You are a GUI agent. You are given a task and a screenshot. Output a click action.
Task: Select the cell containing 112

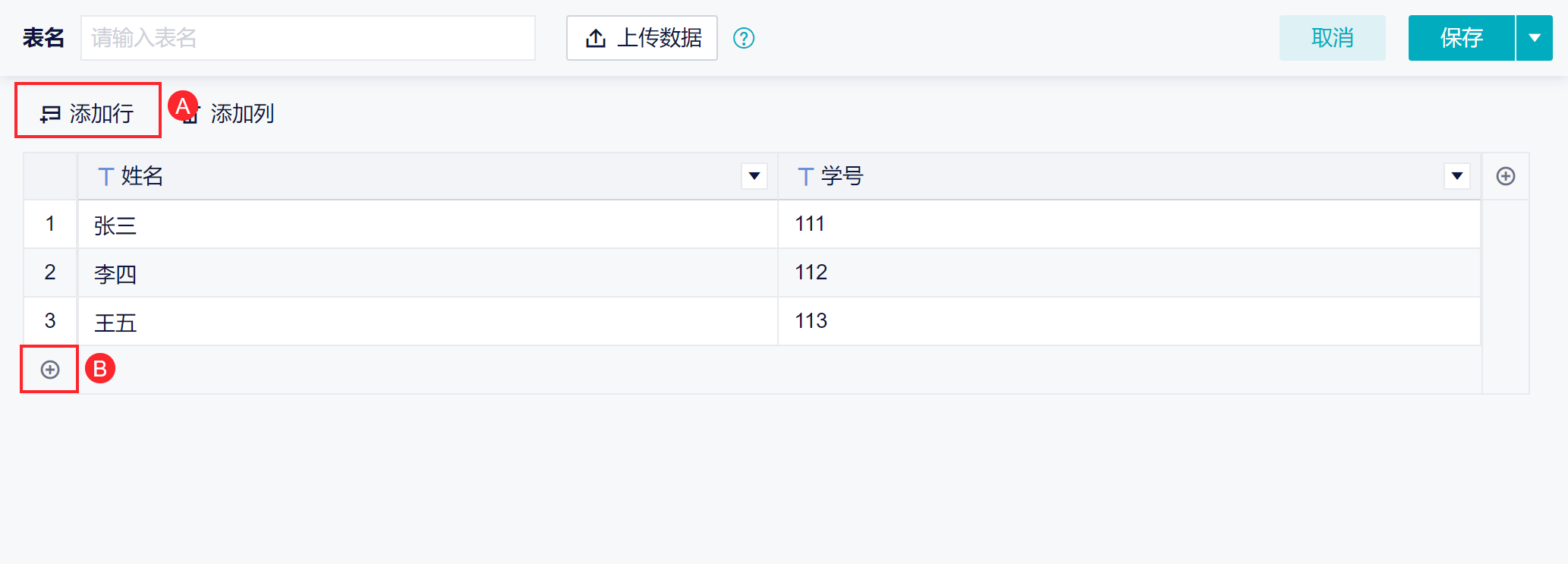[1129, 273]
